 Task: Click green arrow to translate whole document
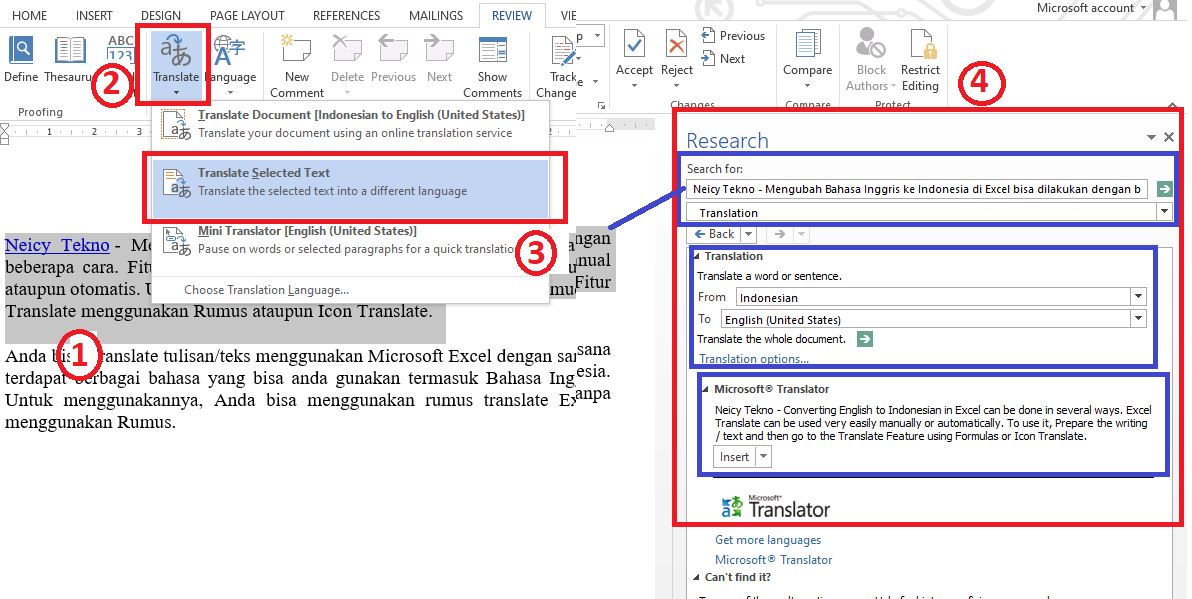[864, 339]
